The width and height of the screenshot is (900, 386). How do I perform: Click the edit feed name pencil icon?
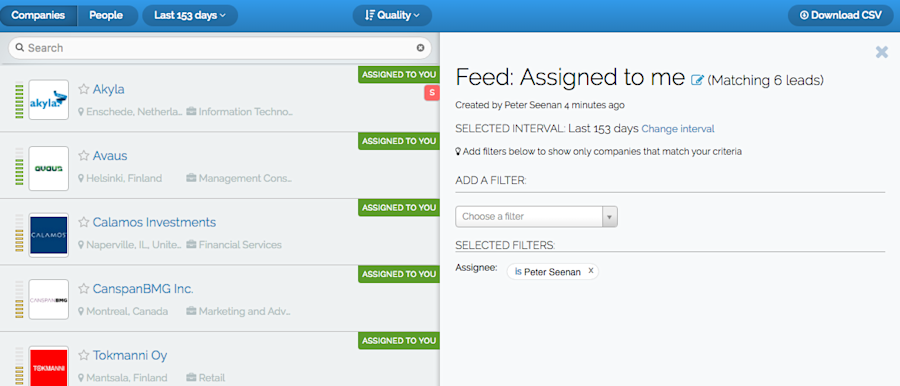pyautogui.click(x=697, y=80)
